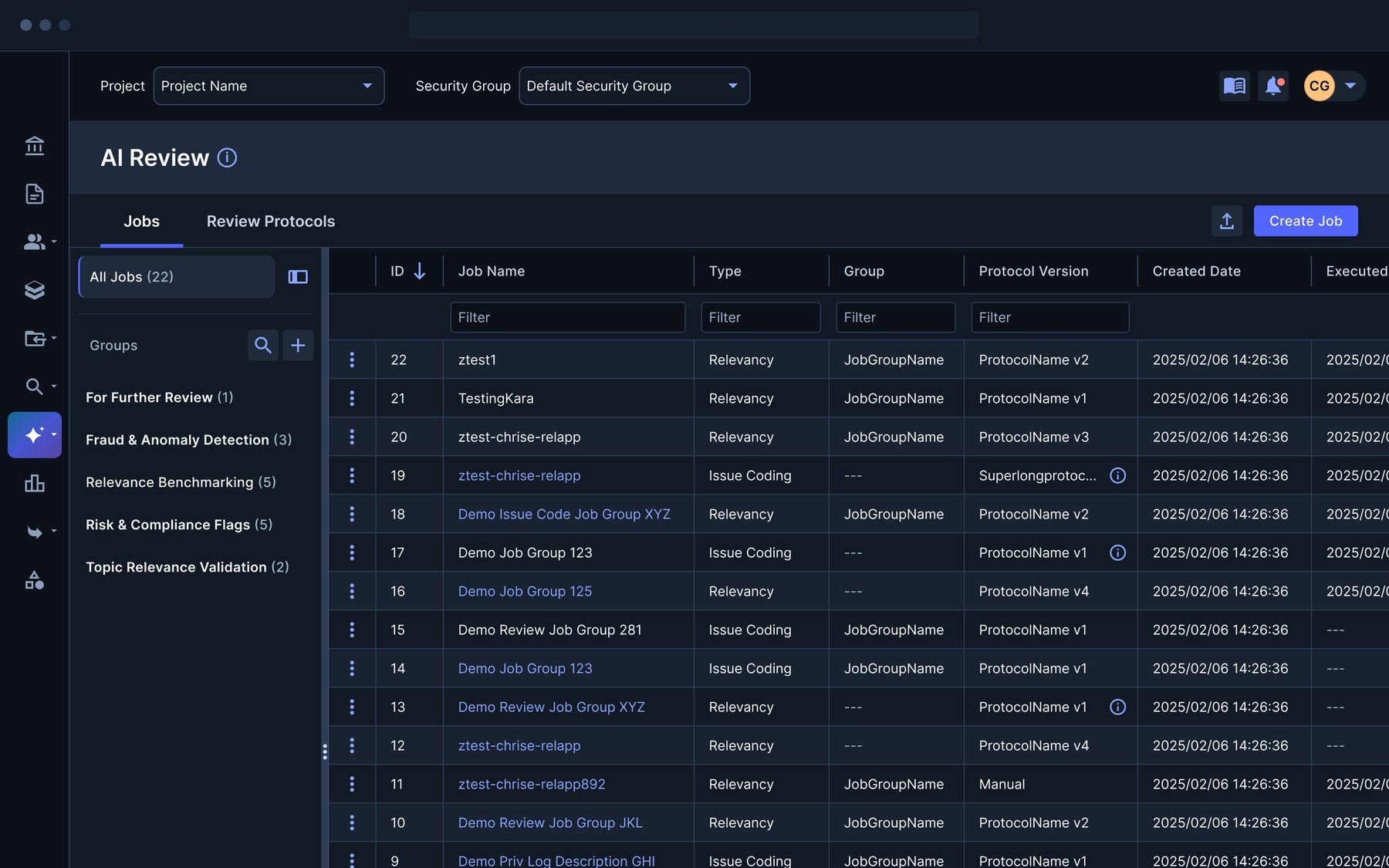The image size is (1389, 868).
Task: Click the Group filter field
Action: point(896,317)
